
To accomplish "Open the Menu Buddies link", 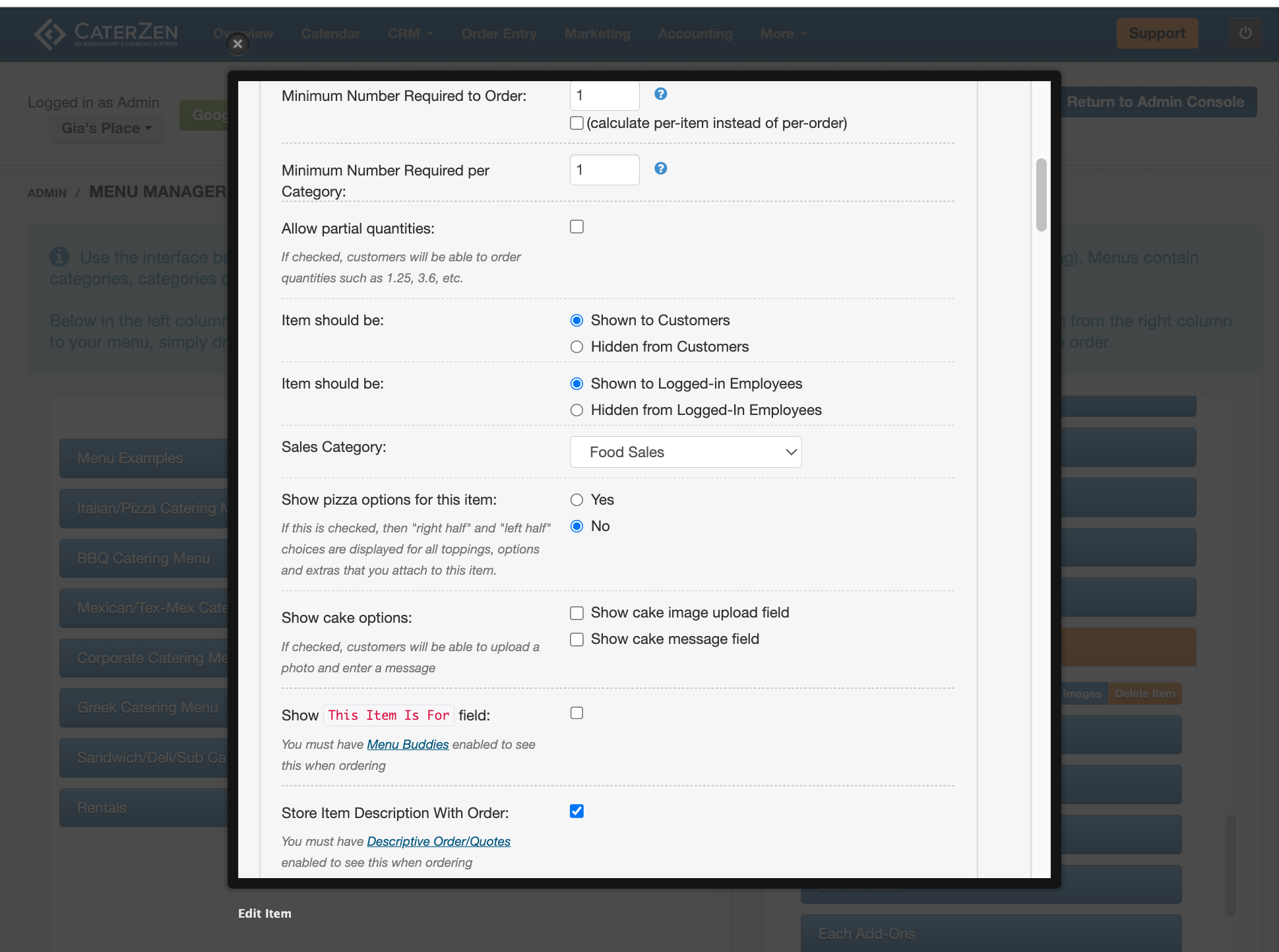I will [x=408, y=745].
